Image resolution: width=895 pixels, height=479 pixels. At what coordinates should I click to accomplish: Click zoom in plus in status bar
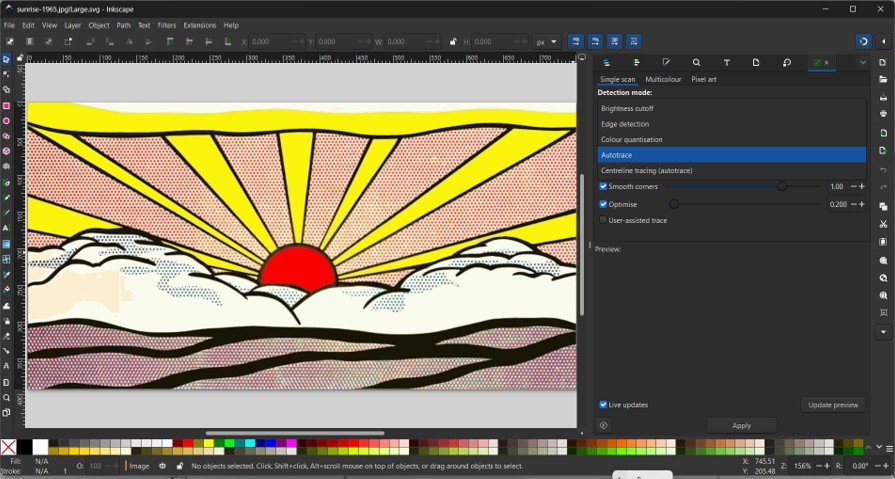tap(827, 466)
